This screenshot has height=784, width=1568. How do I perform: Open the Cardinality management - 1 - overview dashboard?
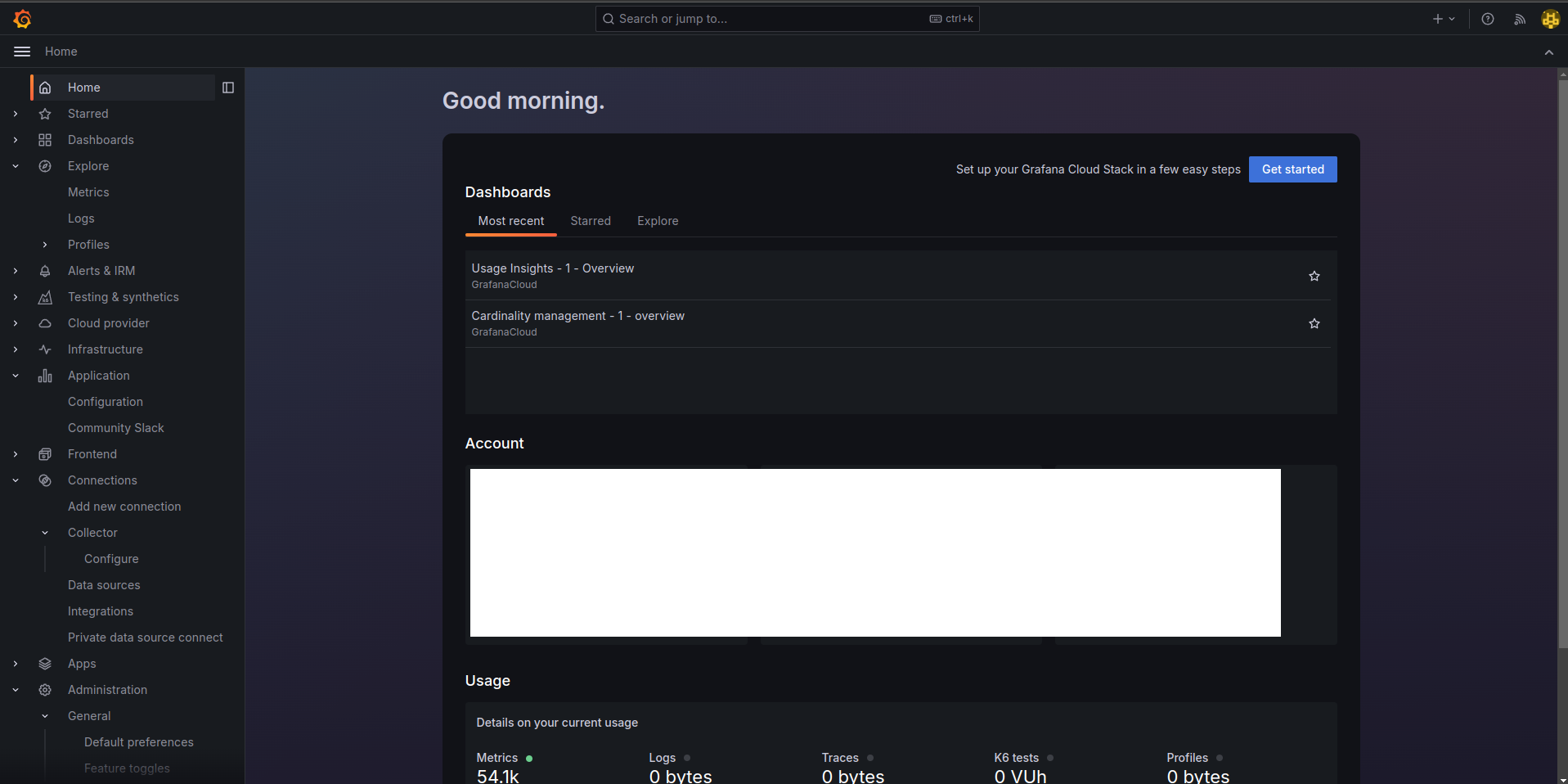577,315
